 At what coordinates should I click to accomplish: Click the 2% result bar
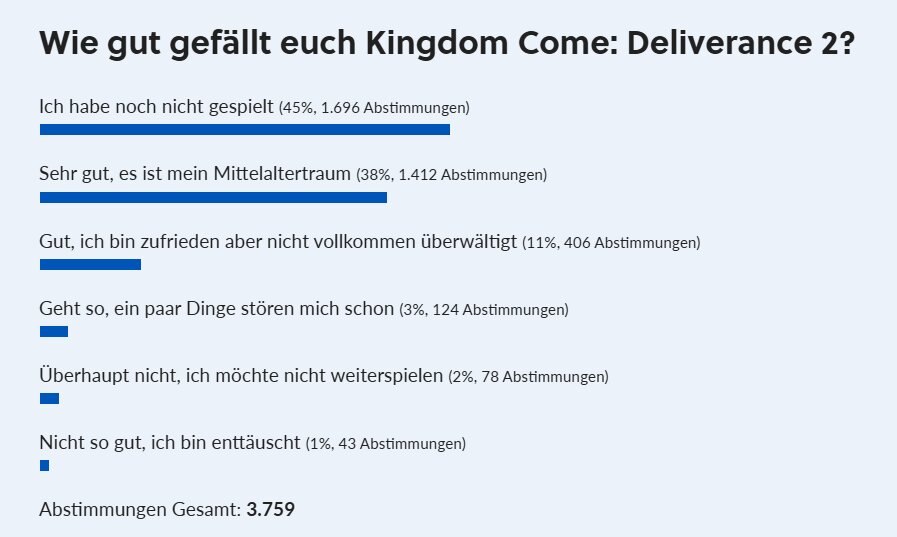(x=49, y=399)
